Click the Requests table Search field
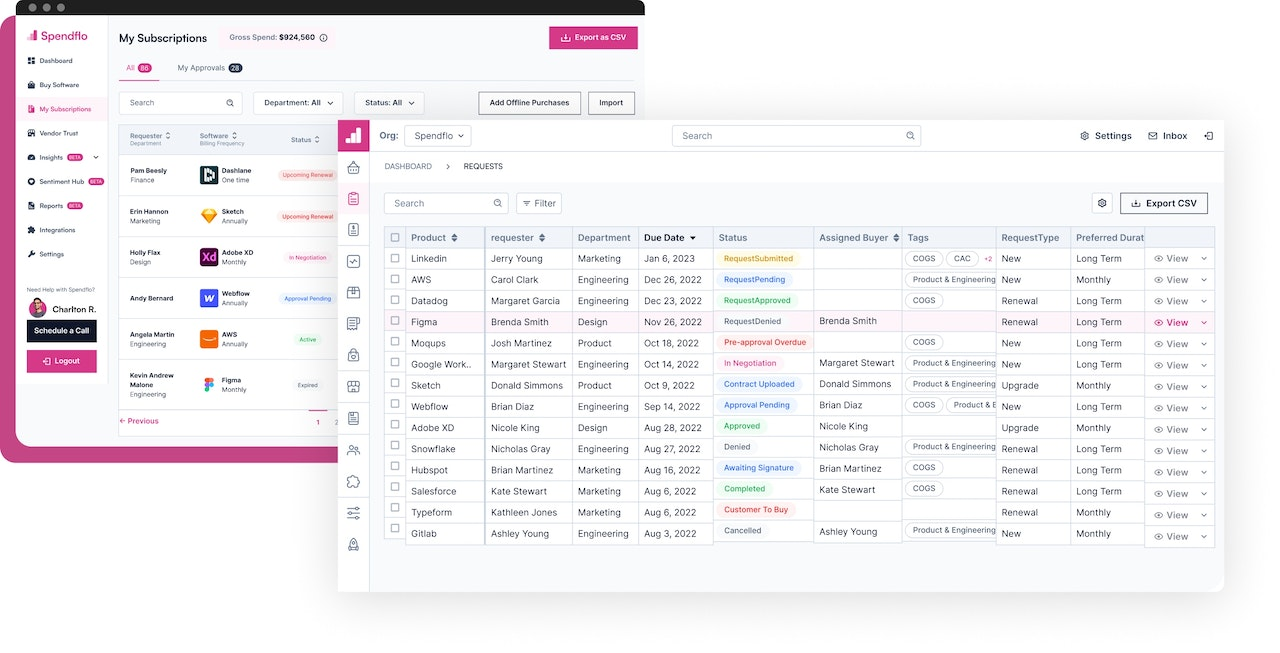The width and height of the screenshot is (1280, 653). [x=446, y=203]
